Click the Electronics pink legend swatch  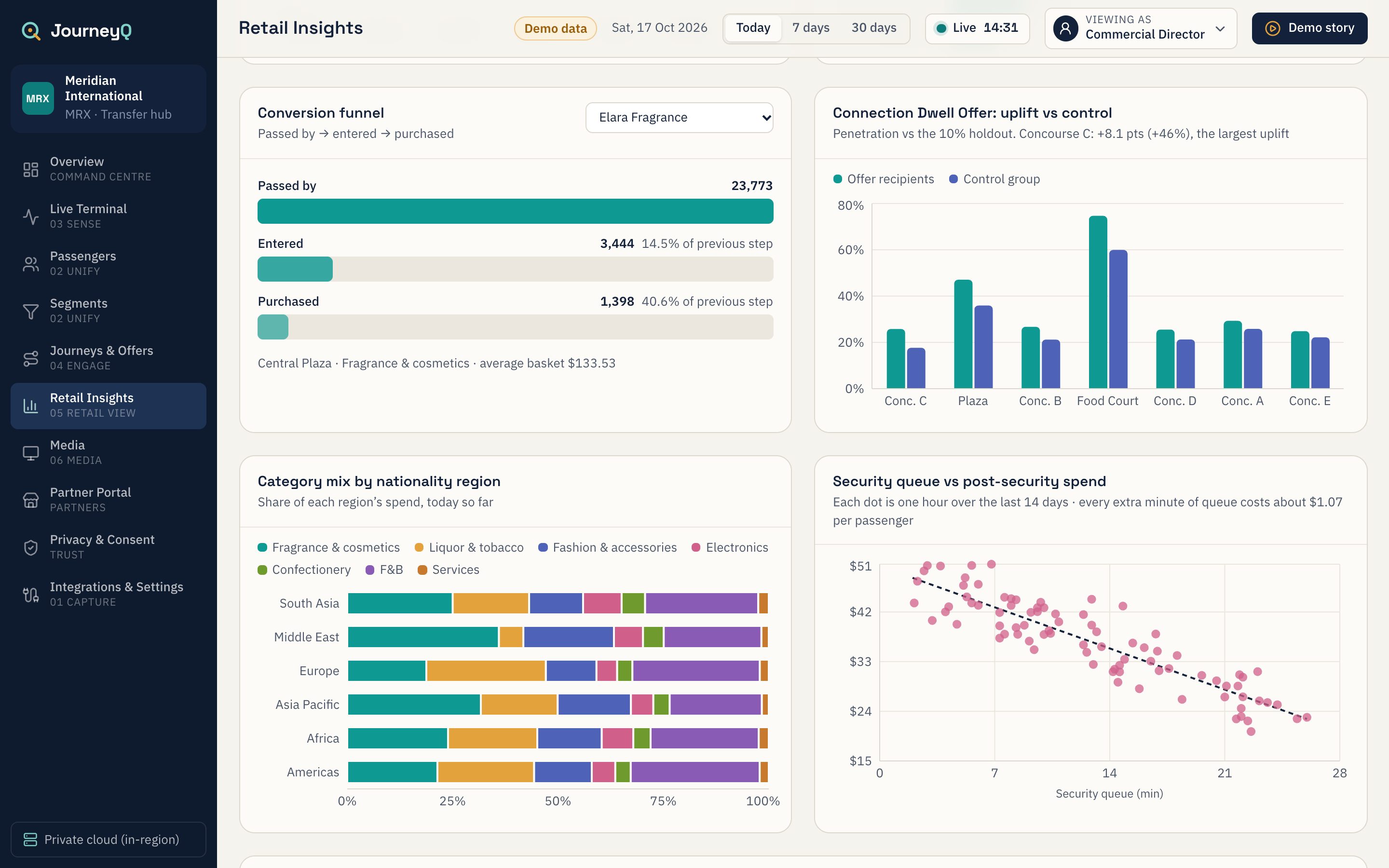point(695,548)
